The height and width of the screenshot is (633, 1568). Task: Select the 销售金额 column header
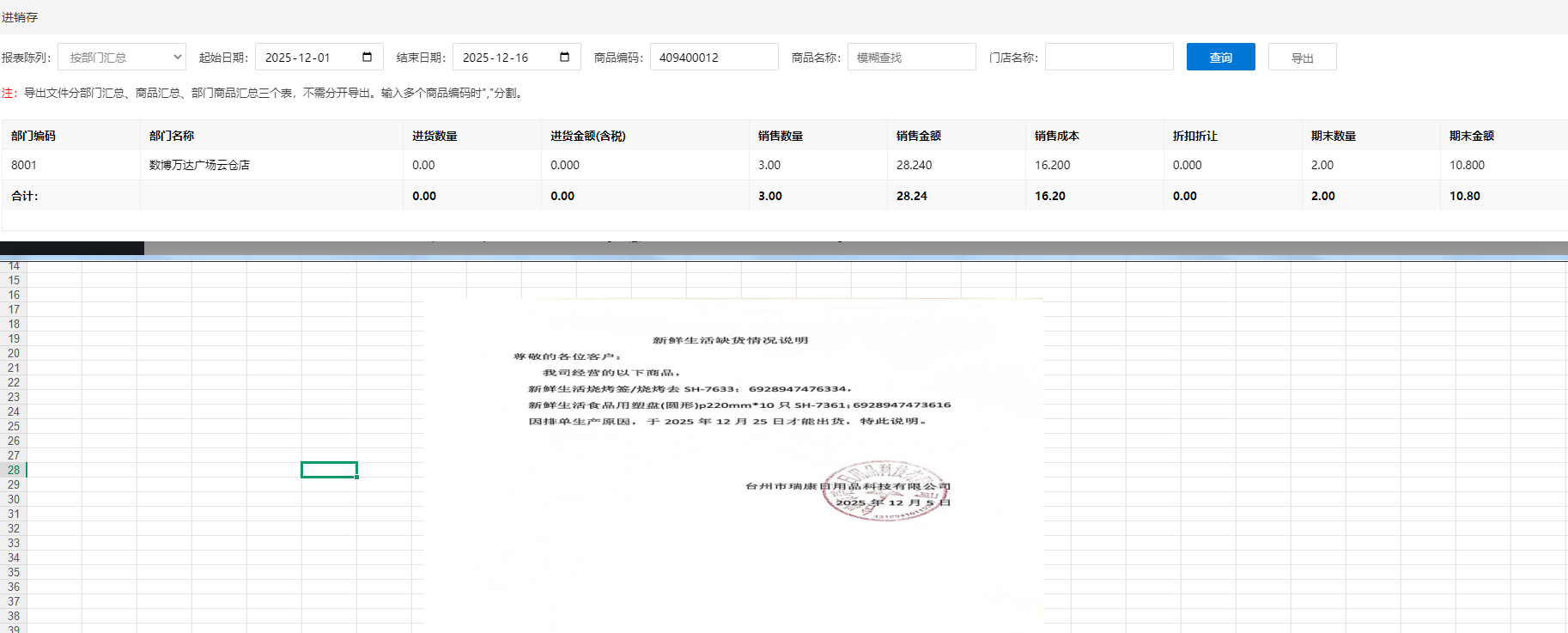919,136
